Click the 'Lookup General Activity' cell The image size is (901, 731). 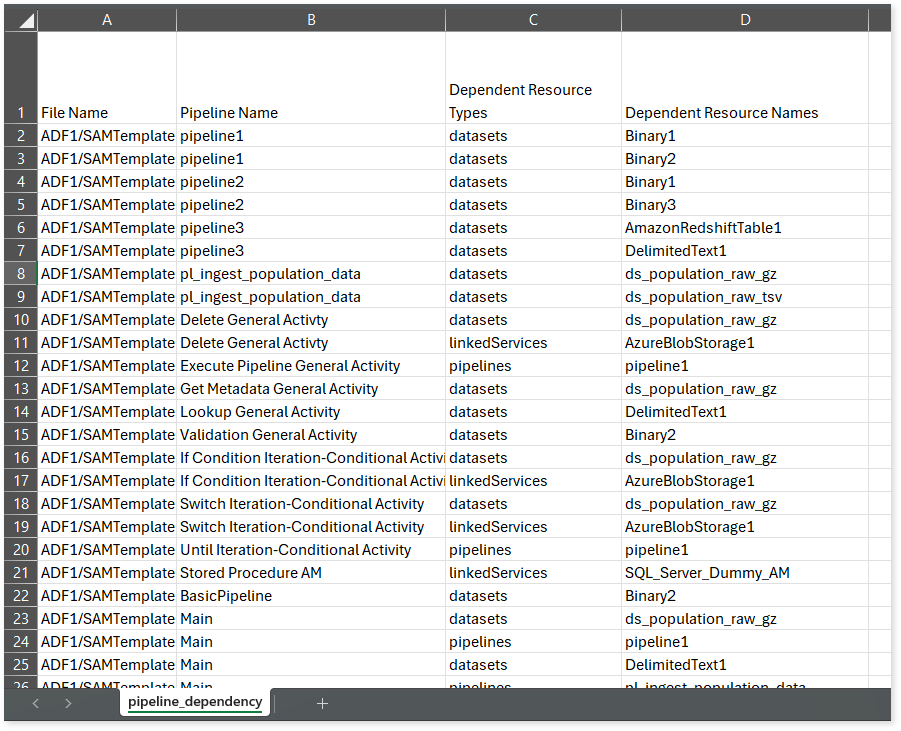point(311,412)
